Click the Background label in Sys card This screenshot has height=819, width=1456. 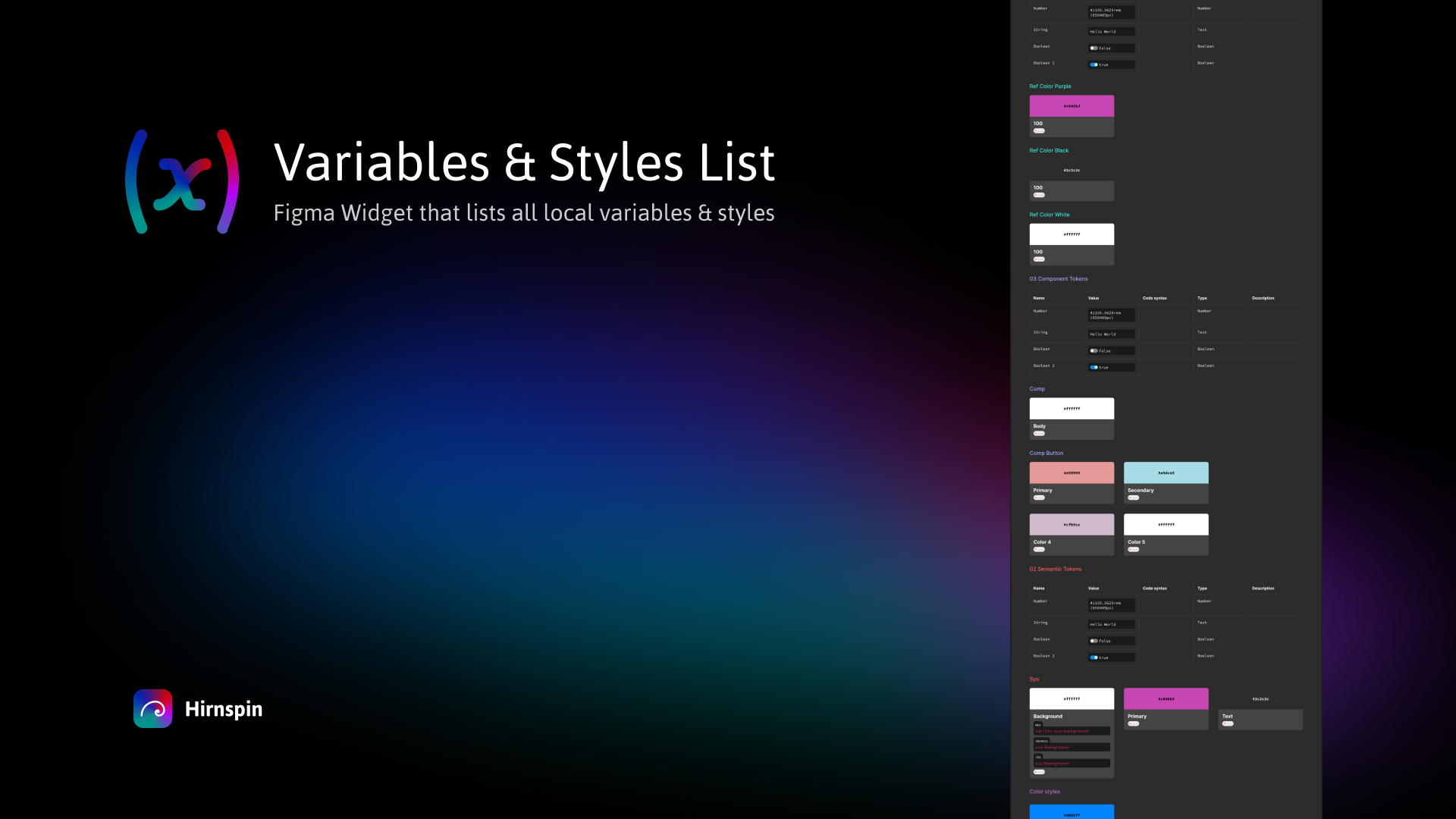1048,717
